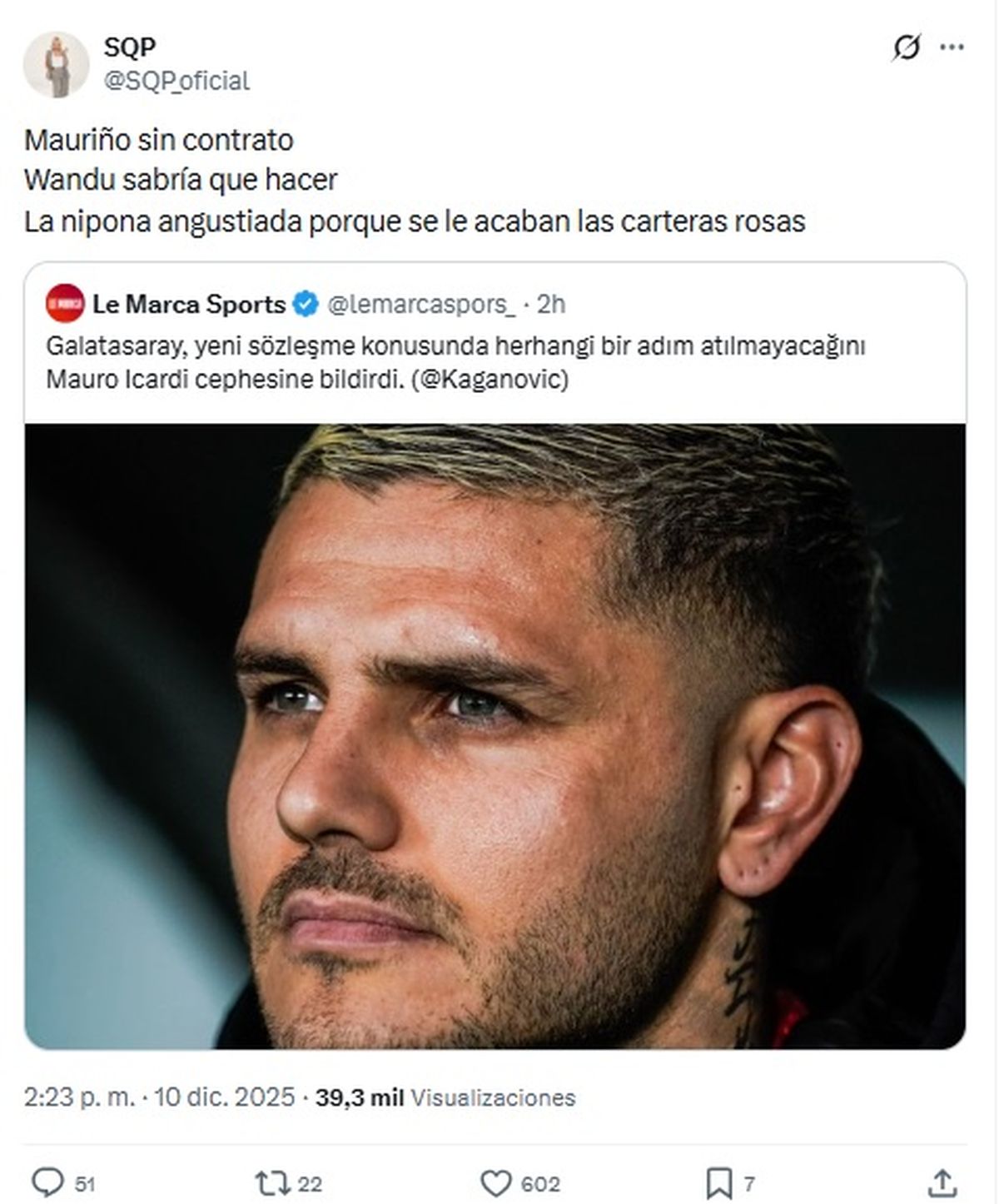Click the Grok slashed-circle icon
The width and height of the screenshot is (999, 1204).
tap(906, 48)
